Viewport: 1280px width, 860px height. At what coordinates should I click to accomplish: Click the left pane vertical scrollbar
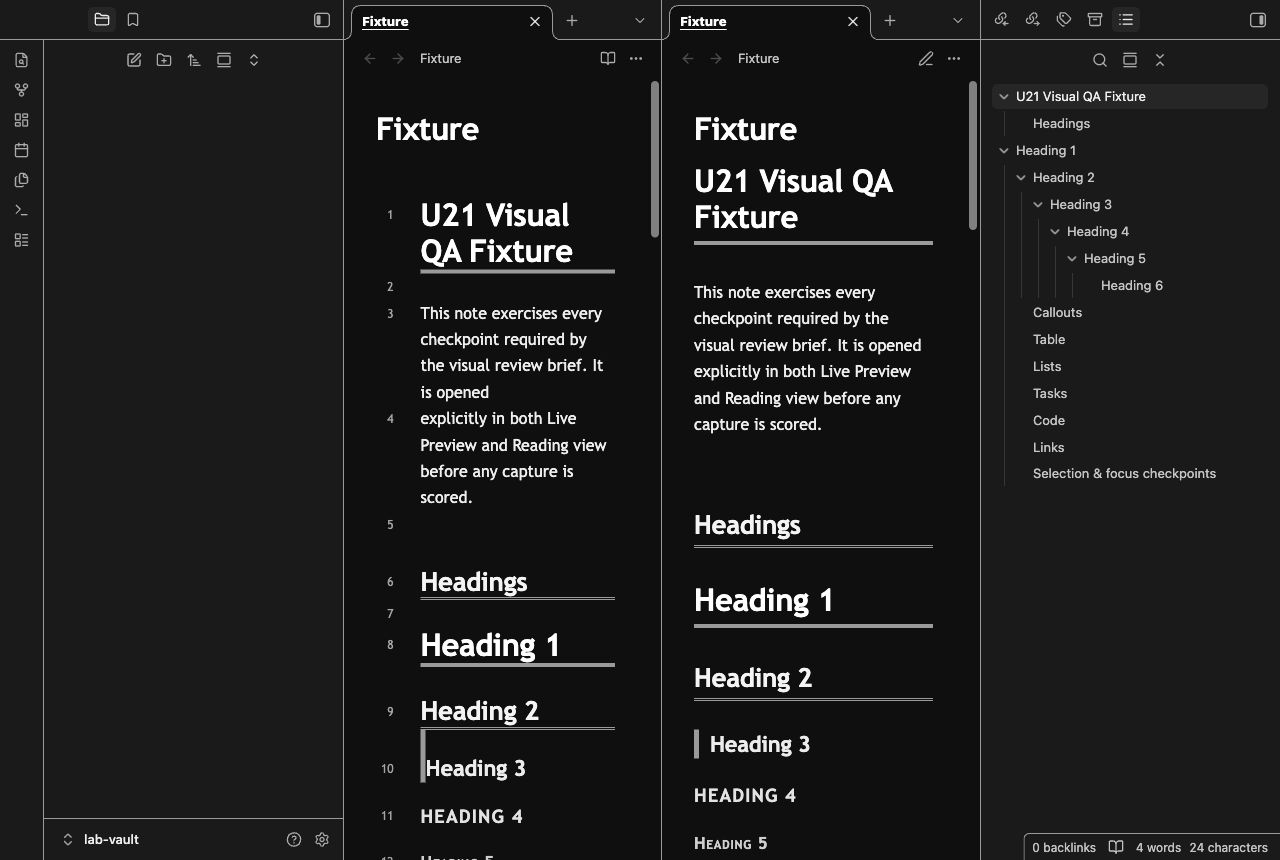pos(655,160)
